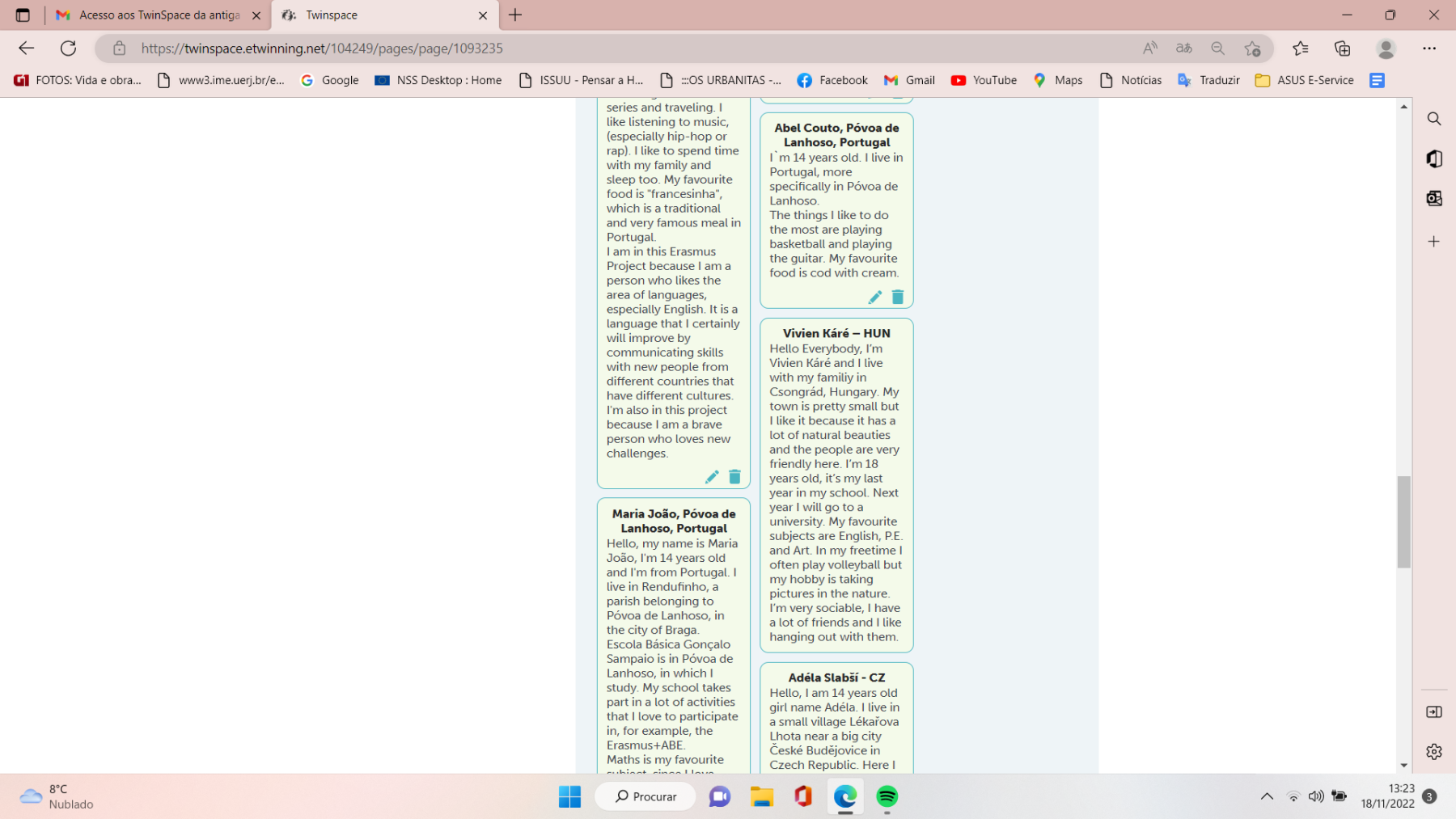
Task: Open www3.ime.uerj.br bookmark
Action: click(221, 80)
